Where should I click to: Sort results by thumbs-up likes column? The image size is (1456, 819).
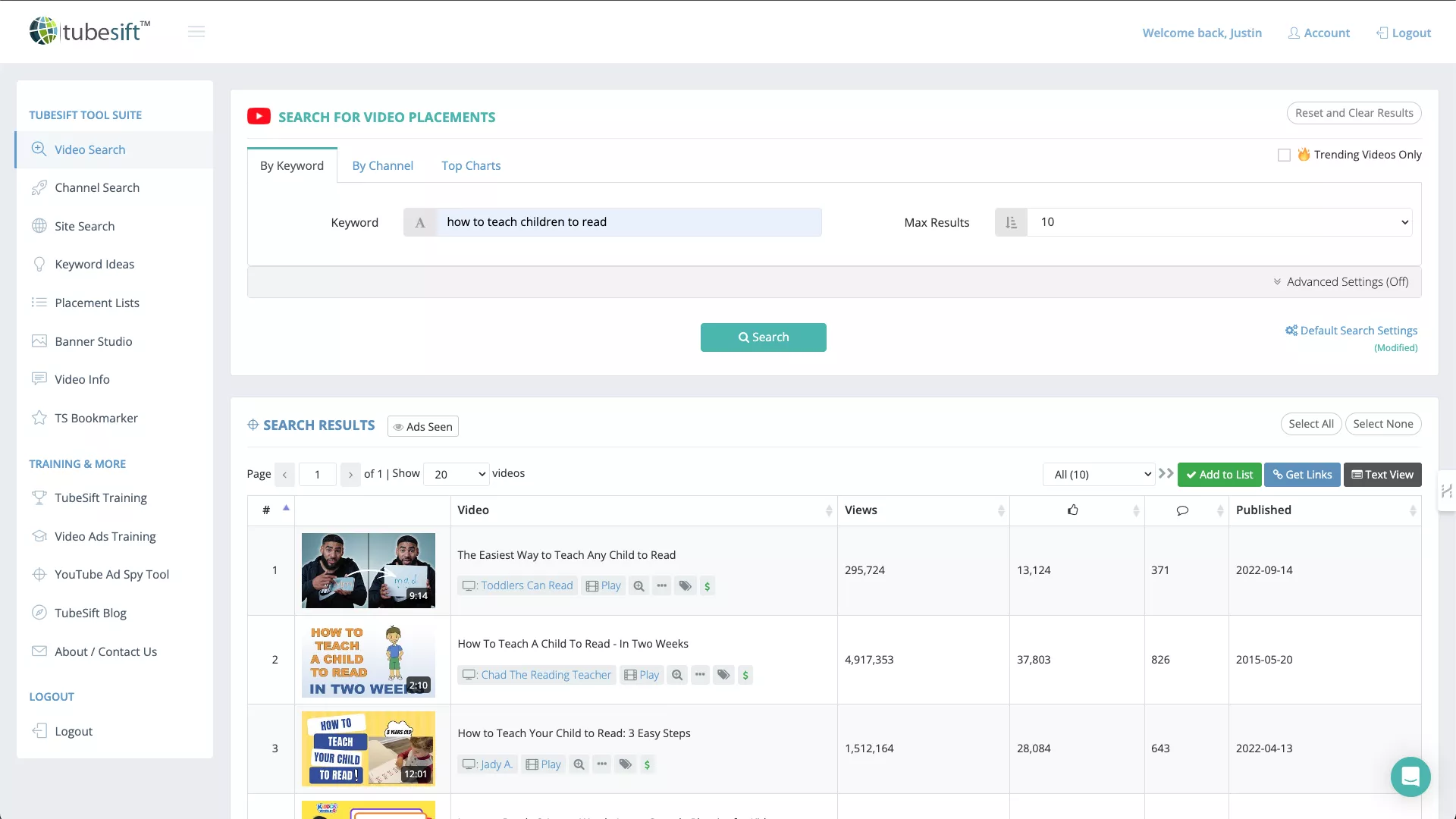[x=1072, y=510]
